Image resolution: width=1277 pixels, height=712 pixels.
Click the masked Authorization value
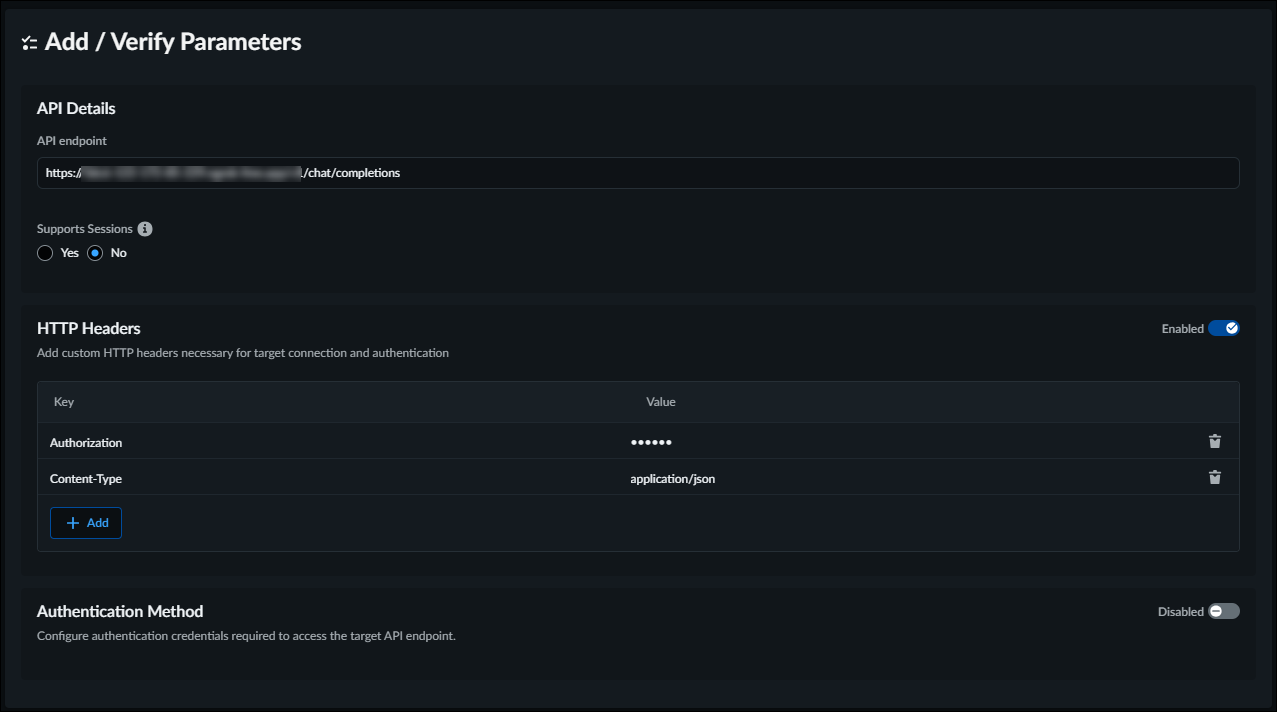(x=651, y=442)
